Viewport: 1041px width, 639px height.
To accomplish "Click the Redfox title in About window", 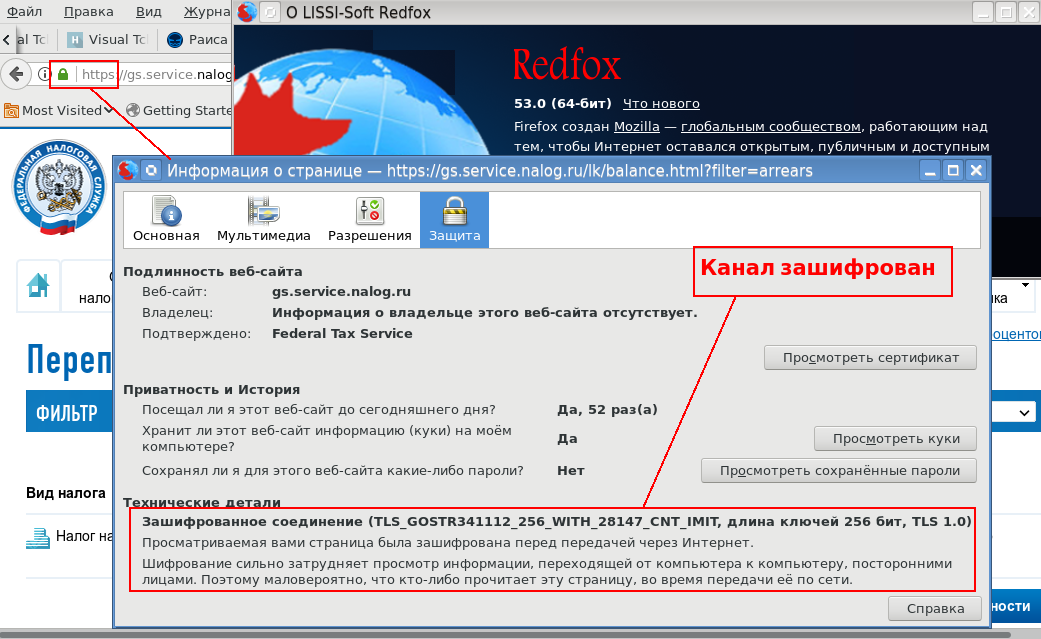I will [x=566, y=64].
